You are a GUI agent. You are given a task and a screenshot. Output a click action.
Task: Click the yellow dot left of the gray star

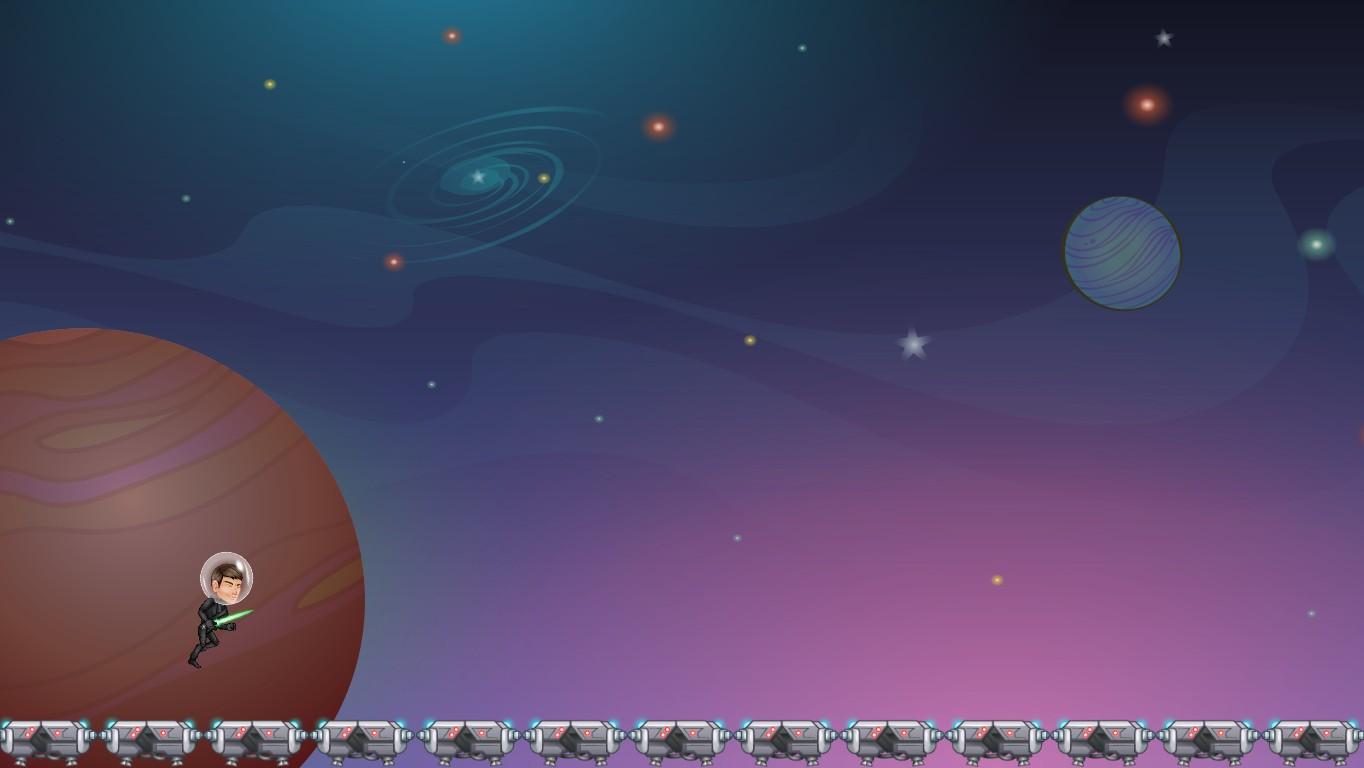750,341
